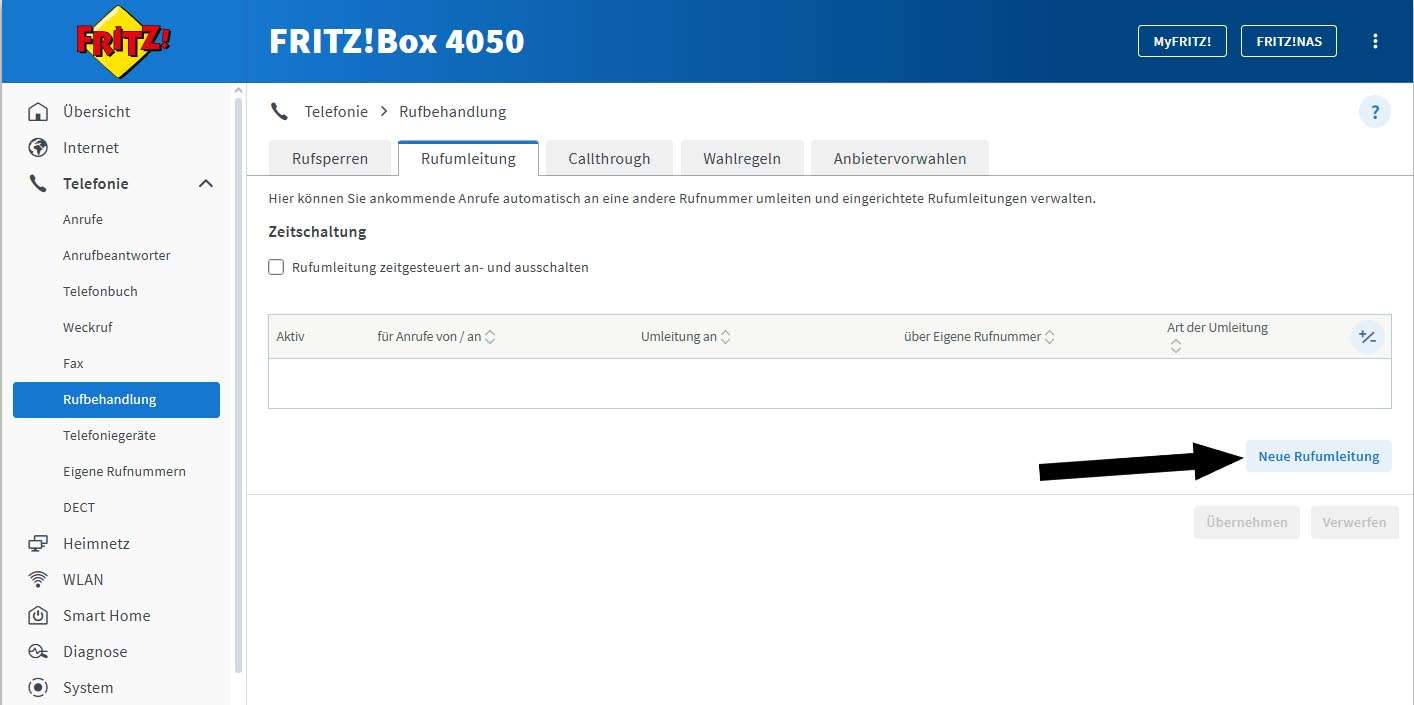Click the Smart Home icon

click(38, 616)
